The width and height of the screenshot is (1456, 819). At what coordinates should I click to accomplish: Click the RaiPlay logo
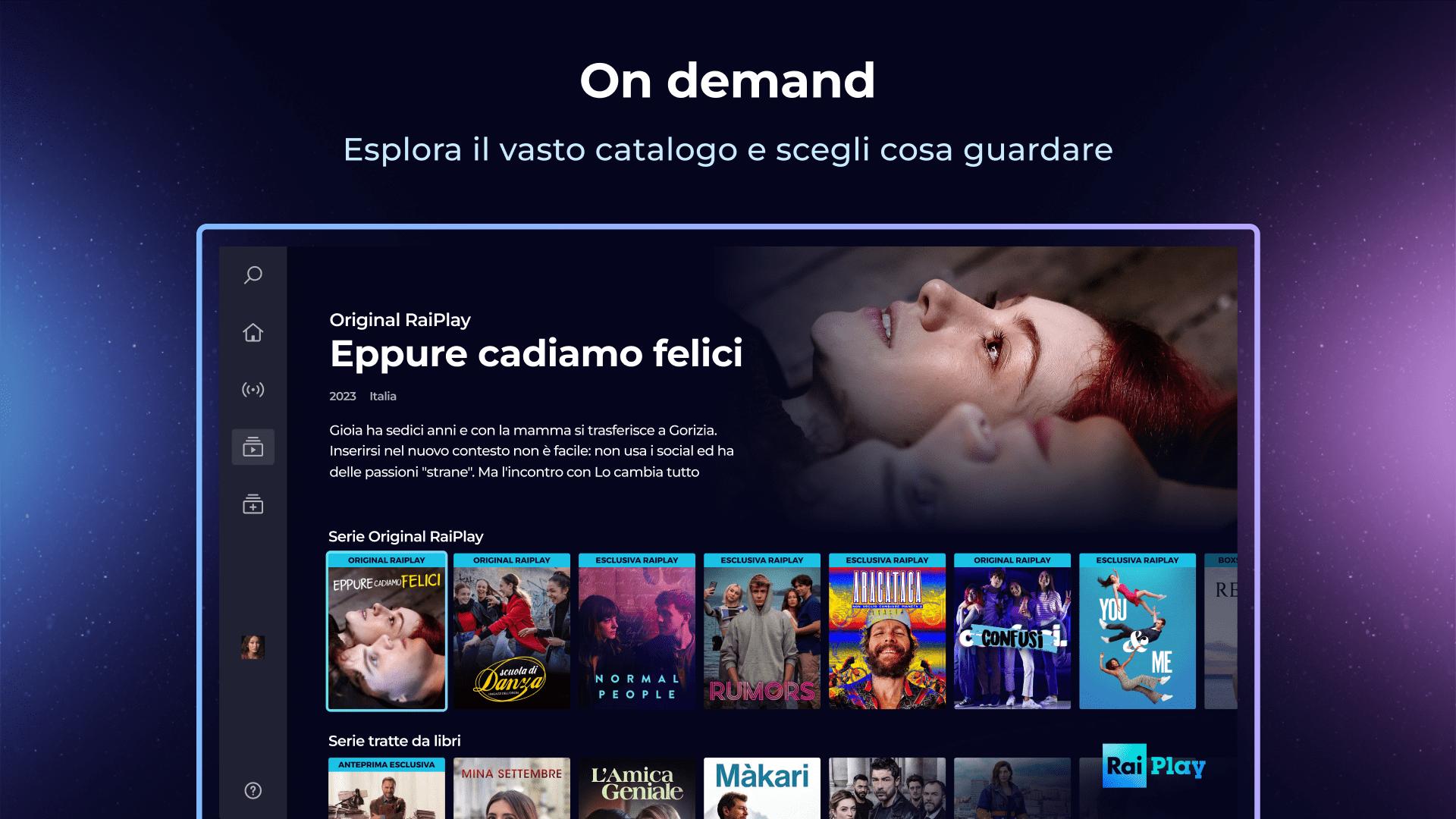(x=1153, y=766)
